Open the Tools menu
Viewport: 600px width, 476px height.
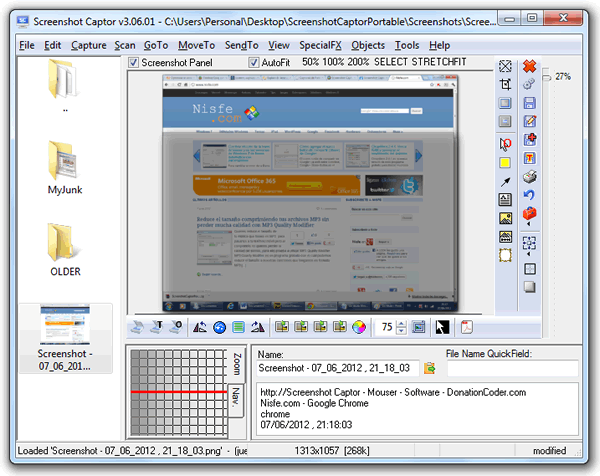(407, 45)
